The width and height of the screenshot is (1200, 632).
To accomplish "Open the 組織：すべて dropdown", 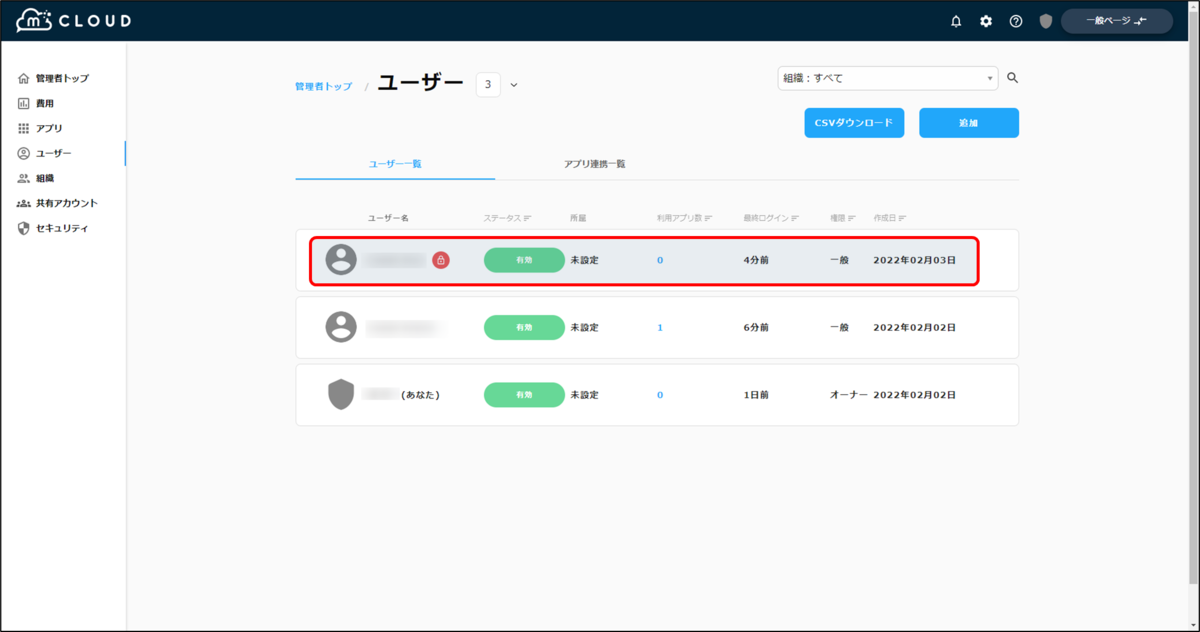I will pyautogui.click(x=888, y=78).
